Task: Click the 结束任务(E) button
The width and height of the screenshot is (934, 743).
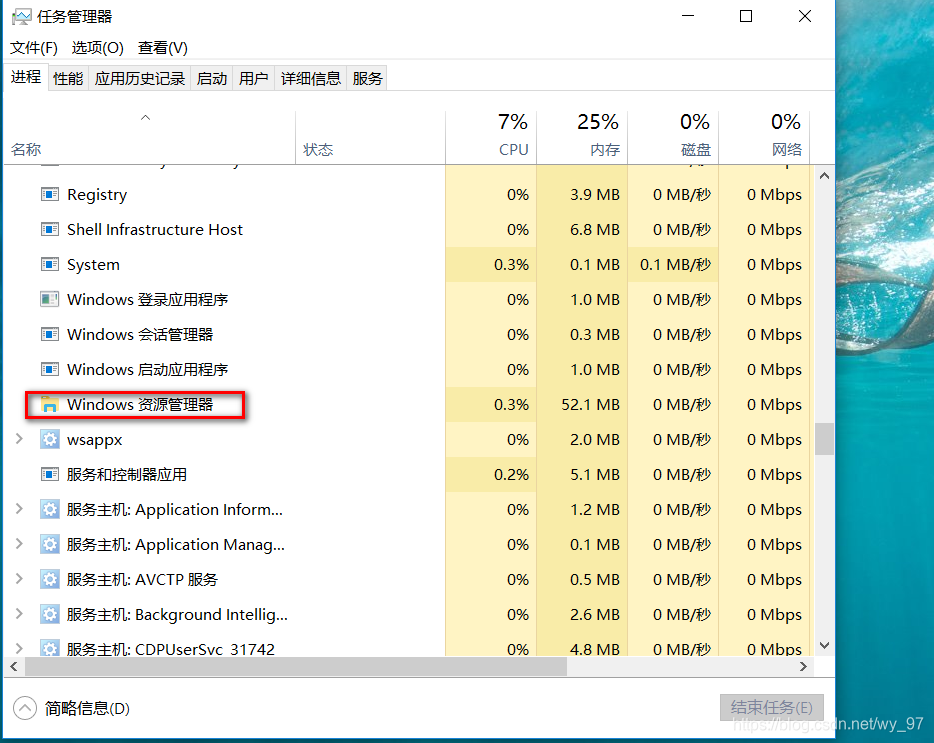Action: point(771,708)
